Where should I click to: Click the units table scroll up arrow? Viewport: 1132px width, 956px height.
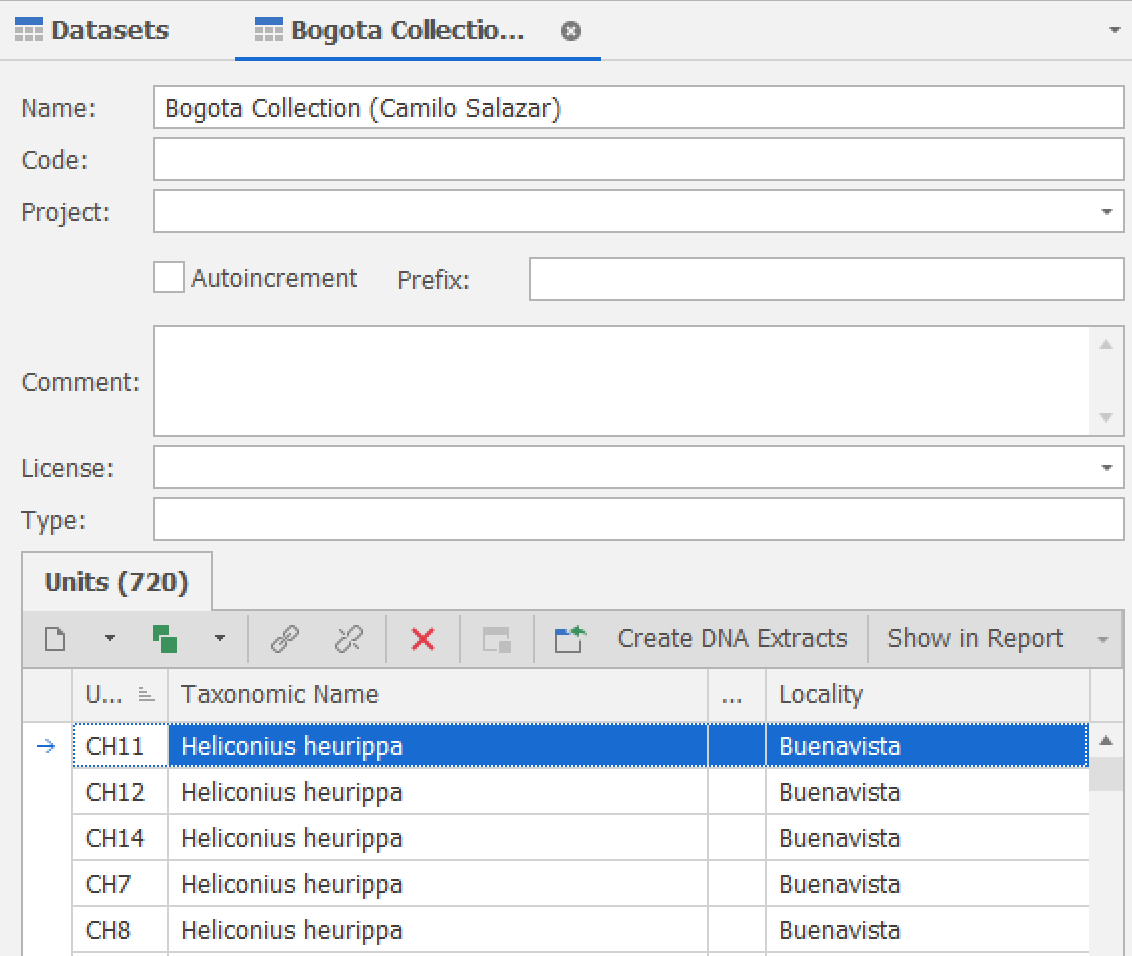pos(1106,740)
